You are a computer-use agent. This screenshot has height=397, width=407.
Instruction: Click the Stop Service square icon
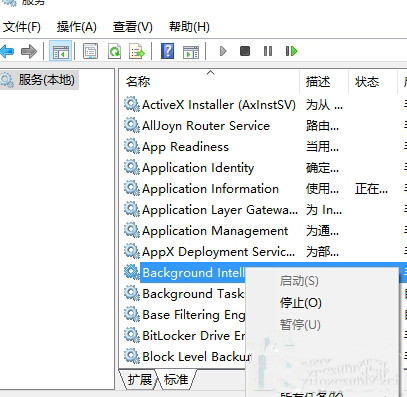coord(245,51)
